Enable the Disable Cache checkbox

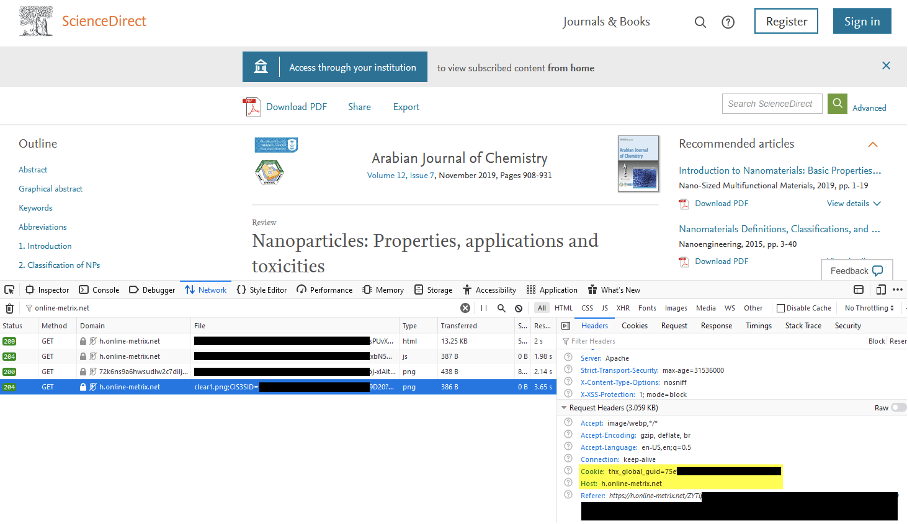point(781,308)
